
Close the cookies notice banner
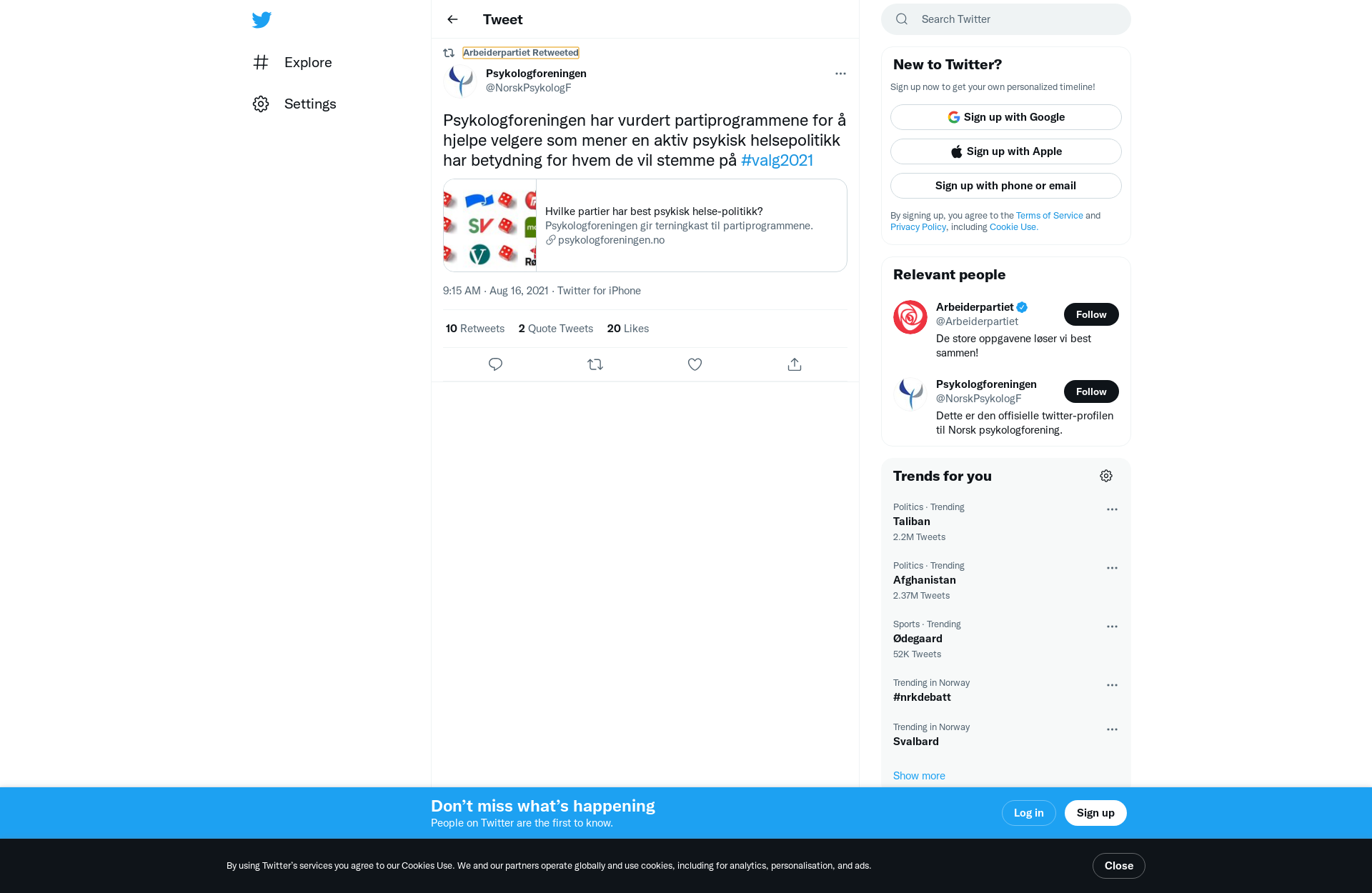pos(1119,866)
